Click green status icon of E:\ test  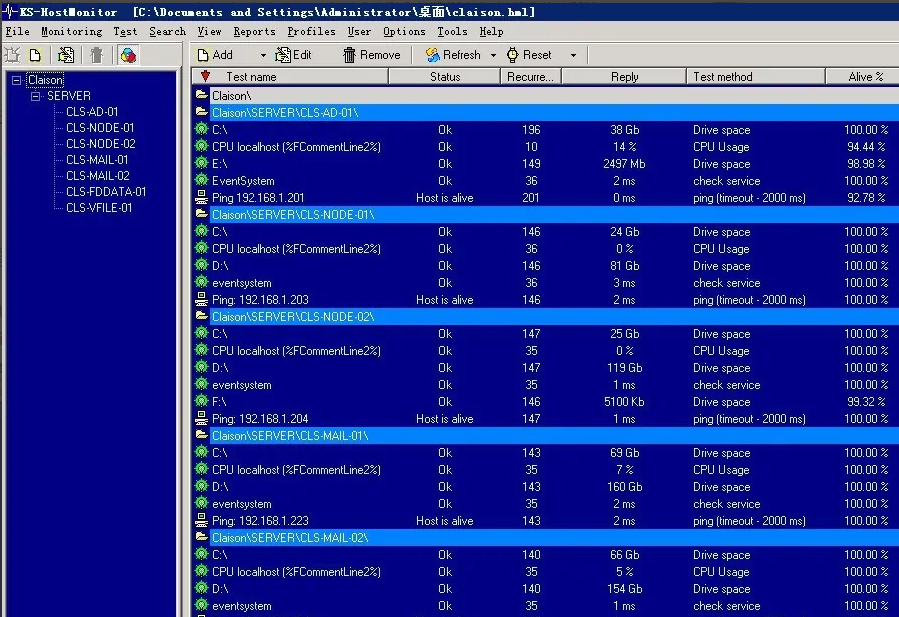[201, 163]
